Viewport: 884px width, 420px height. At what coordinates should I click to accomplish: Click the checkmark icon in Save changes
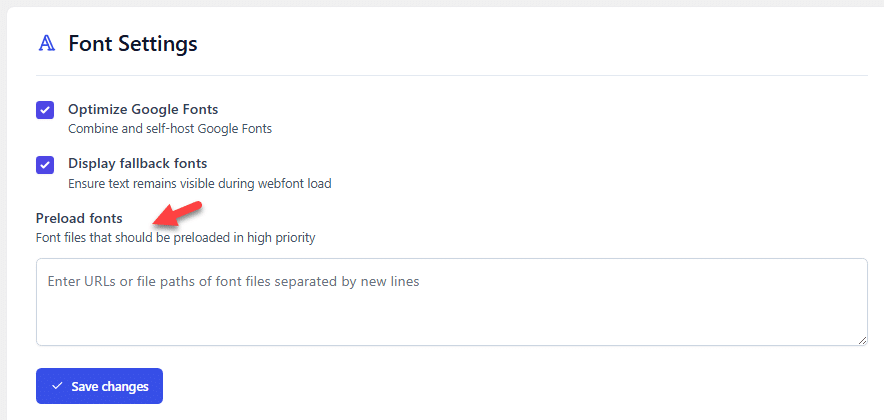pyautogui.click(x=56, y=386)
